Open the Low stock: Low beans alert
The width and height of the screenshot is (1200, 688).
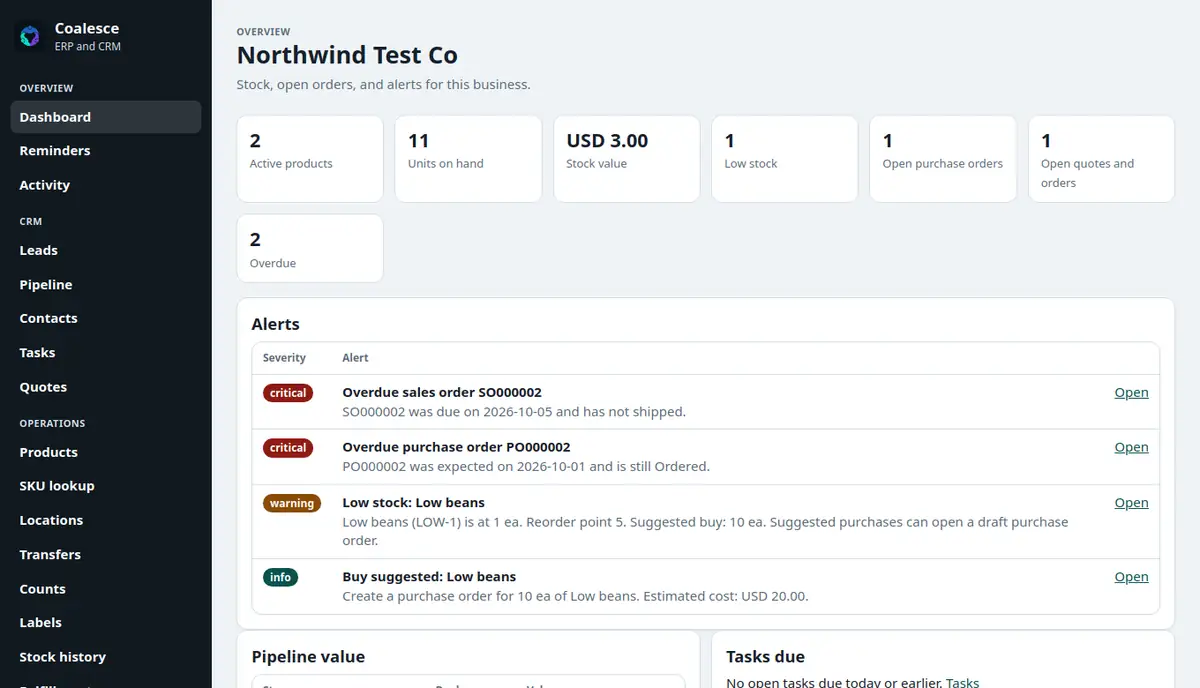[1131, 503]
